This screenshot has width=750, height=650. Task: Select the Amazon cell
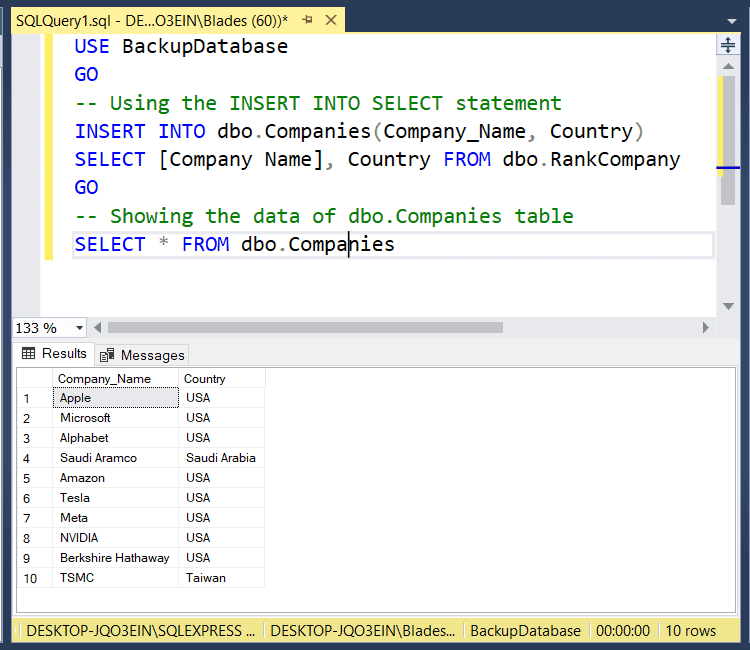(x=115, y=478)
